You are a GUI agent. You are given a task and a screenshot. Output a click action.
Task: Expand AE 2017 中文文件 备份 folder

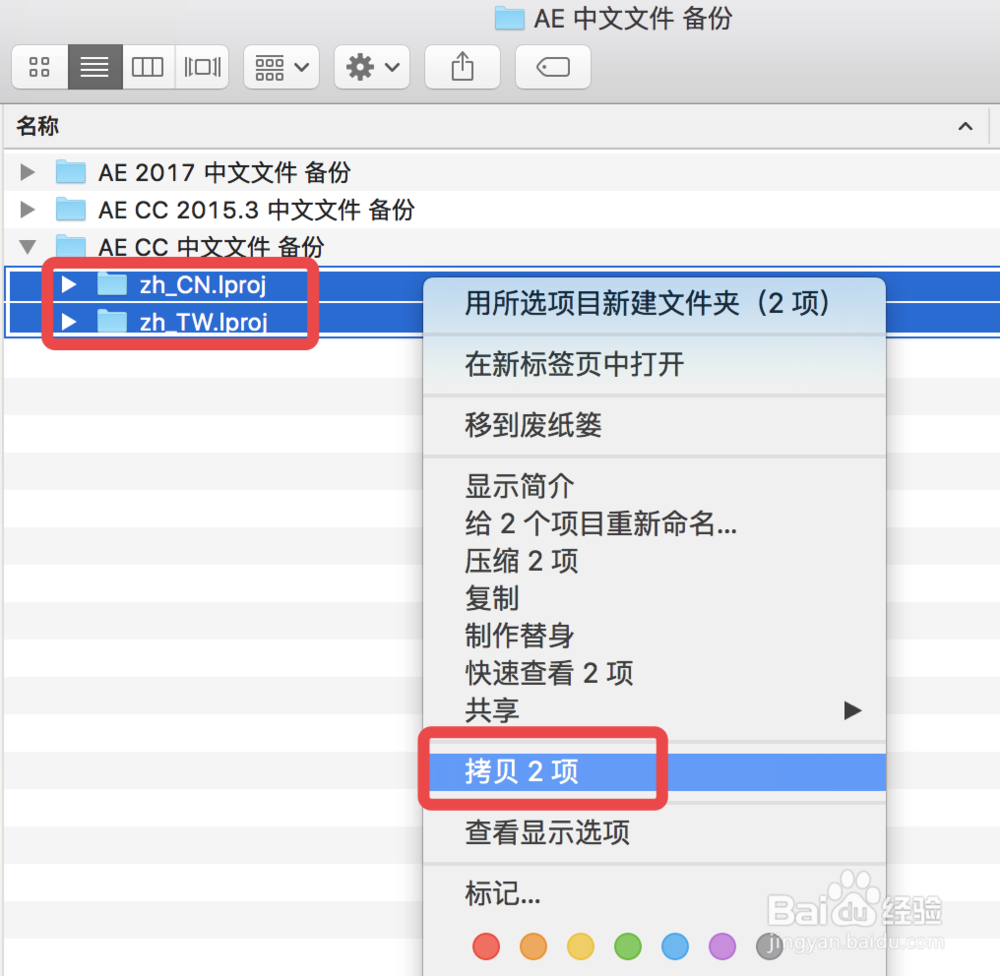(x=27, y=172)
